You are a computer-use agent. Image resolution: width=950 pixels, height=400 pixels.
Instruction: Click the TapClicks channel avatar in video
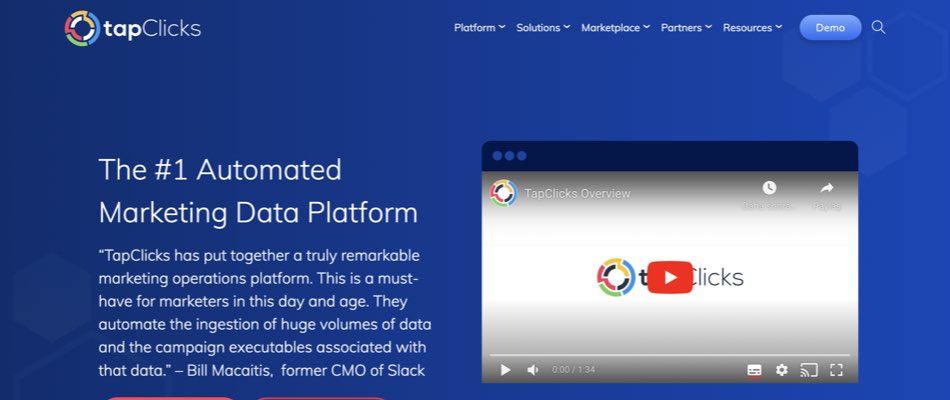(503, 193)
